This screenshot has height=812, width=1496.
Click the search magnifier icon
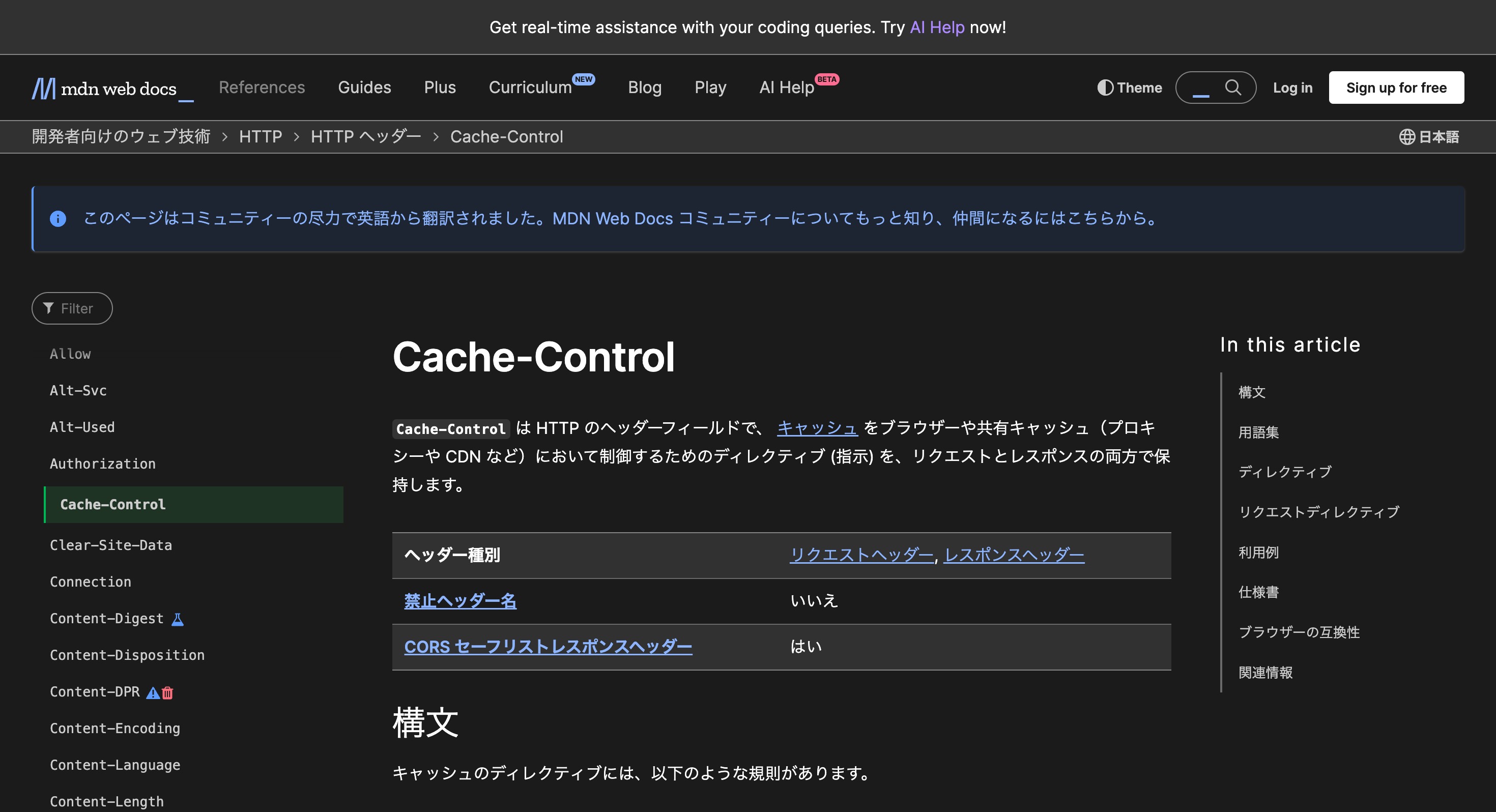1232,88
